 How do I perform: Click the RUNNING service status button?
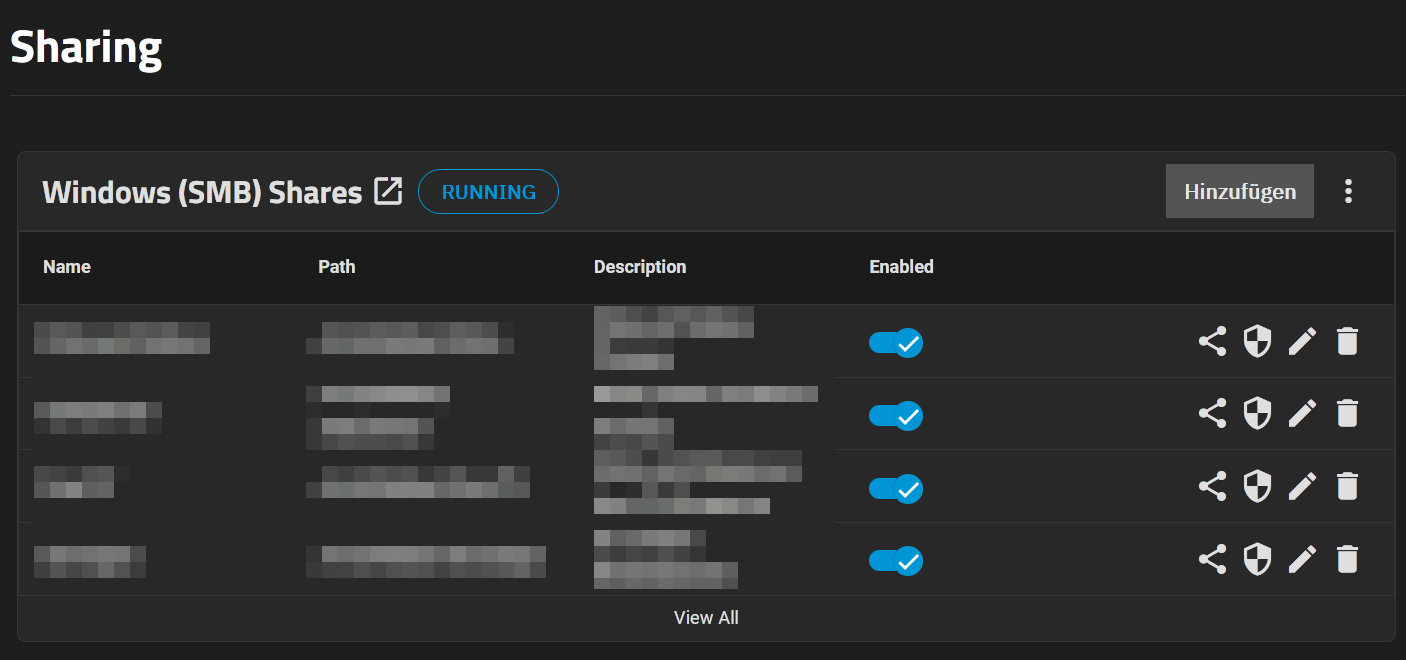(x=488, y=192)
